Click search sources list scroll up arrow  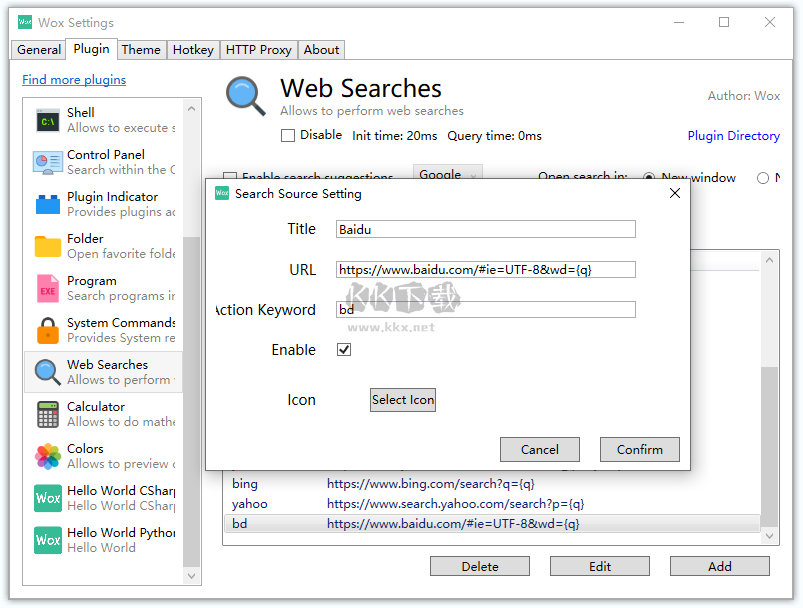pos(769,260)
